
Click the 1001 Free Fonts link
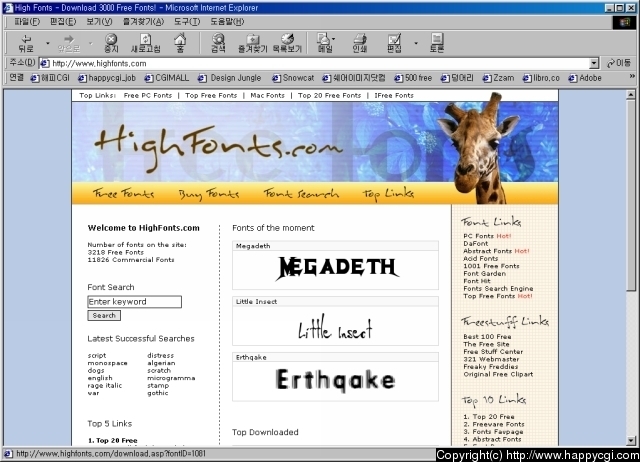tap(491, 266)
